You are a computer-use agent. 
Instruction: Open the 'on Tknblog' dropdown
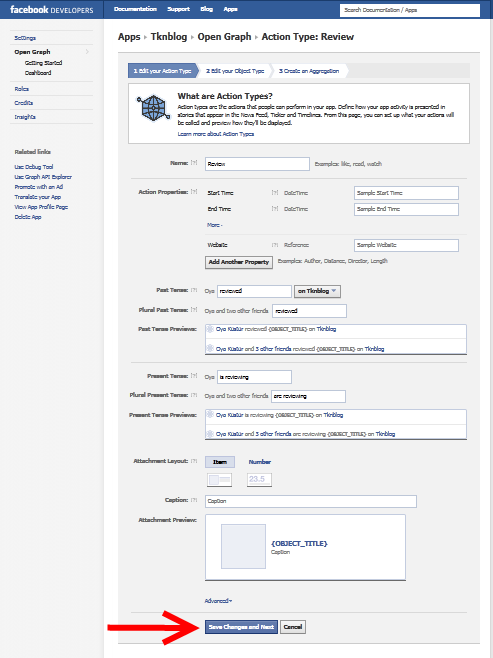pyautogui.click(x=317, y=291)
